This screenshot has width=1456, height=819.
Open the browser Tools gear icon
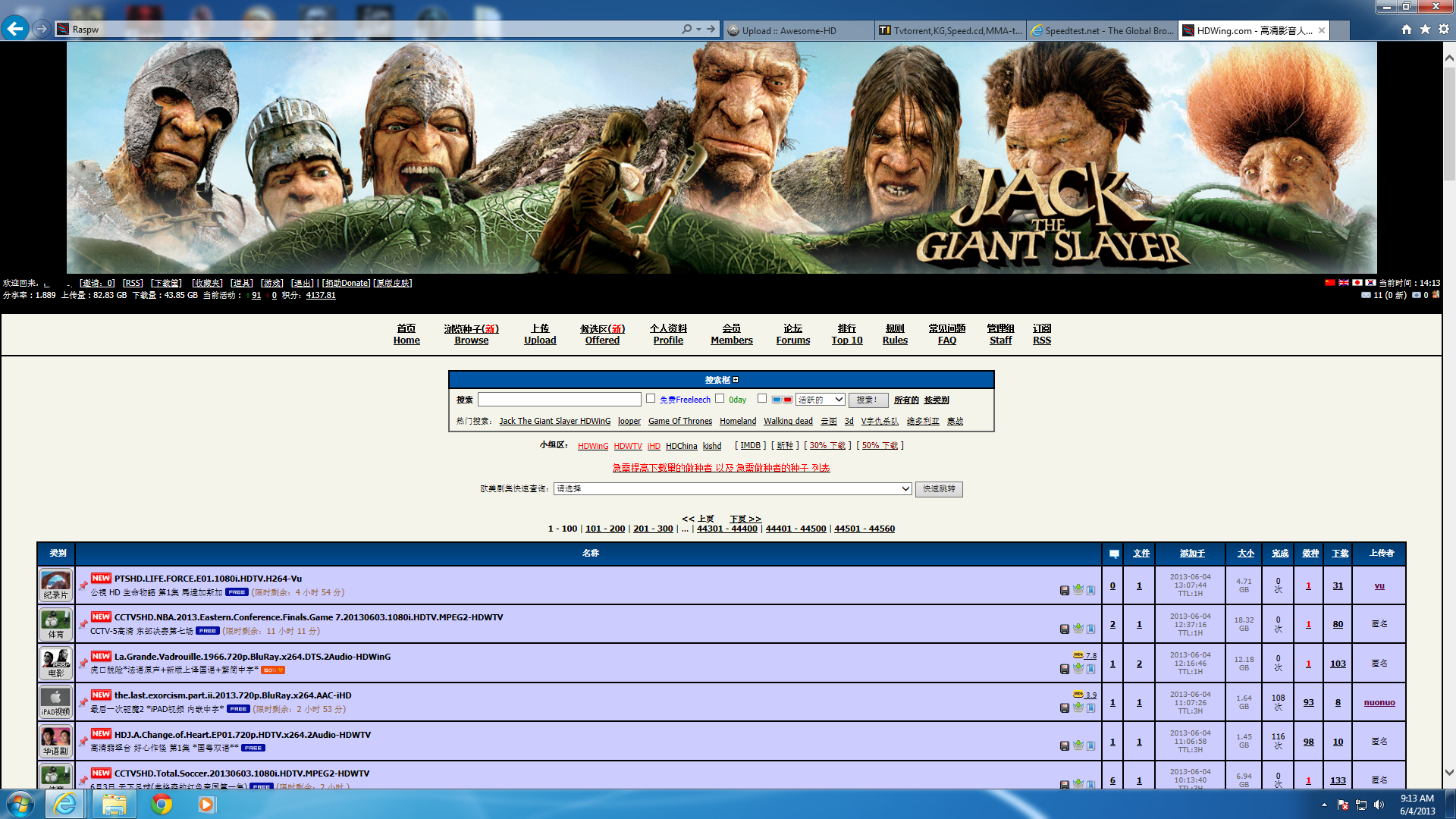coord(1444,30)
